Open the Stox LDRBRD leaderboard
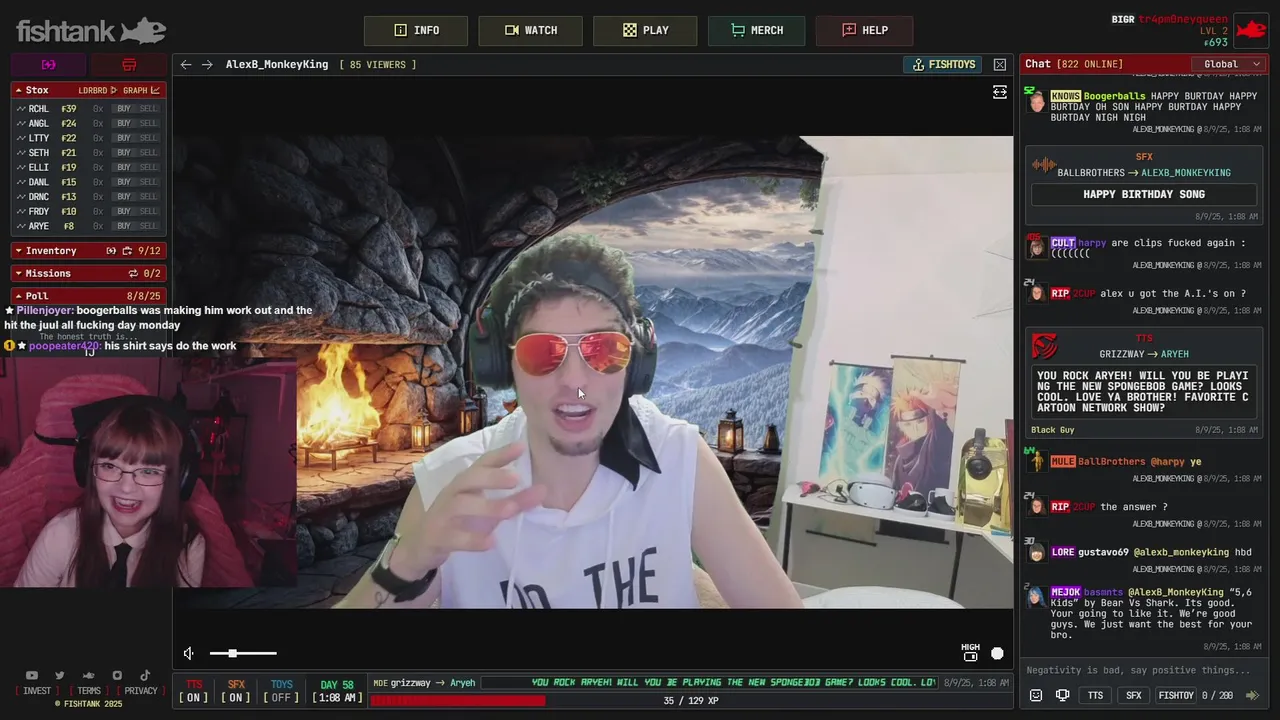This screenshot has width=1280, height=720. [98, 90]
